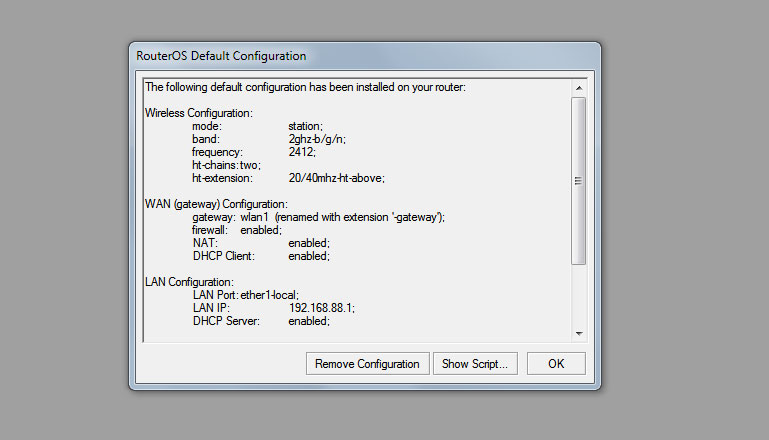
Task: Click the gateway wlan1 text line
Action: [318, 217]
